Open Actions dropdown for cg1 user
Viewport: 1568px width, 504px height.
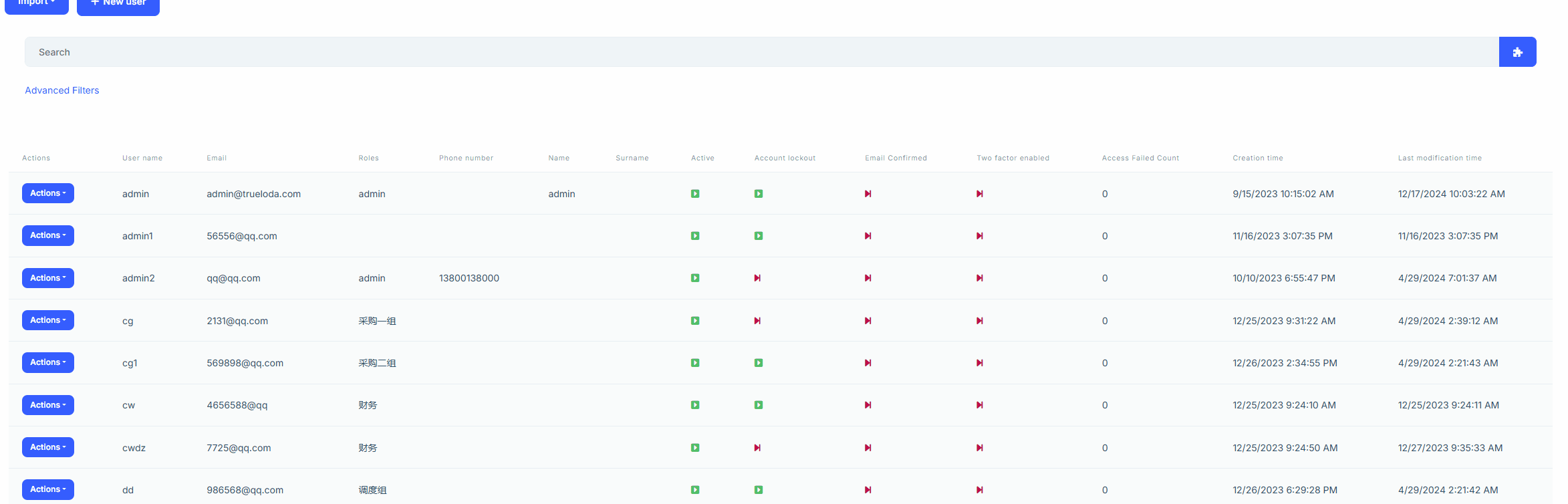(48, 362)
